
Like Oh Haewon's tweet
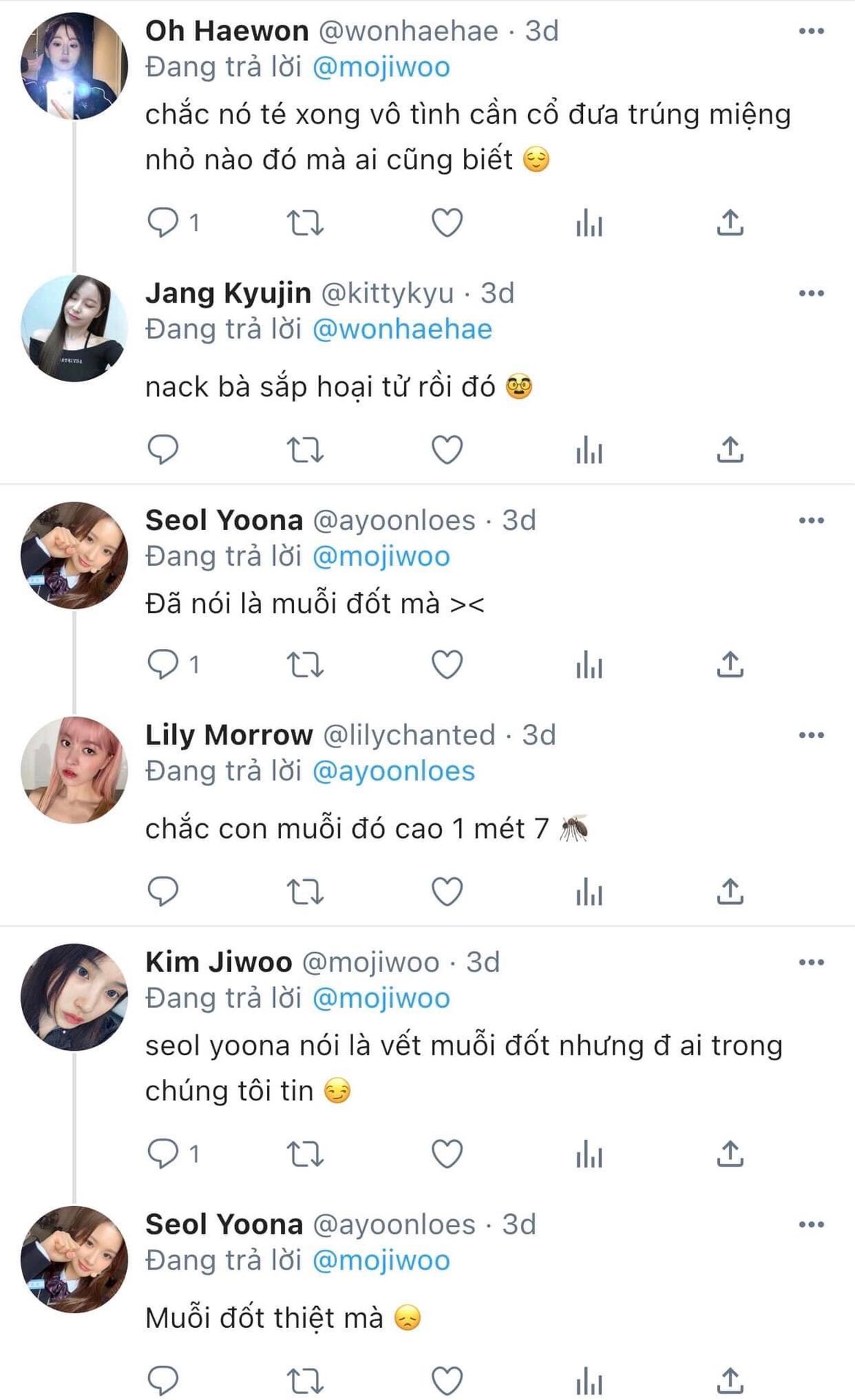[x=447, y=222]
